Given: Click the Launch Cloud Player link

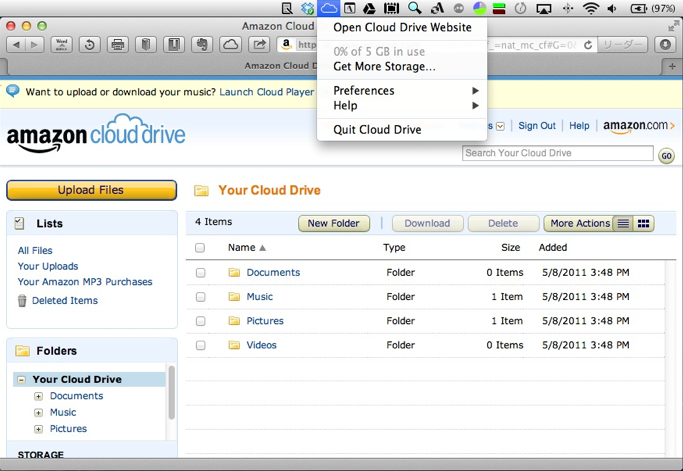Looking at the screenshot, I should click(x=267, y=92).
